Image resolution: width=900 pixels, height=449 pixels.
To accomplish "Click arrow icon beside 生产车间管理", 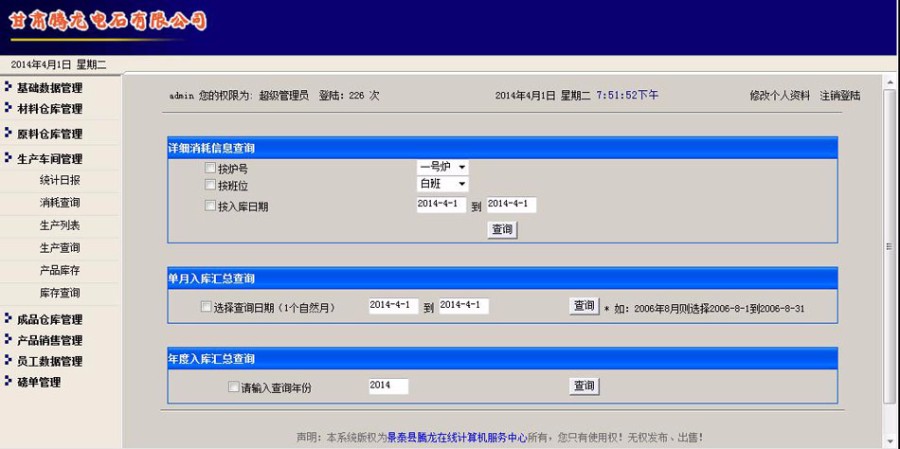I will tap(7, 157).
